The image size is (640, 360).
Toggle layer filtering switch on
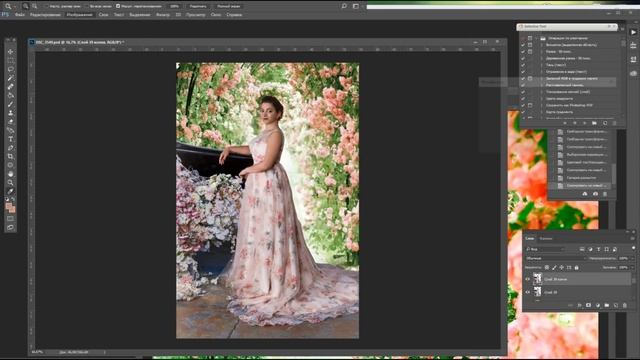633,248
